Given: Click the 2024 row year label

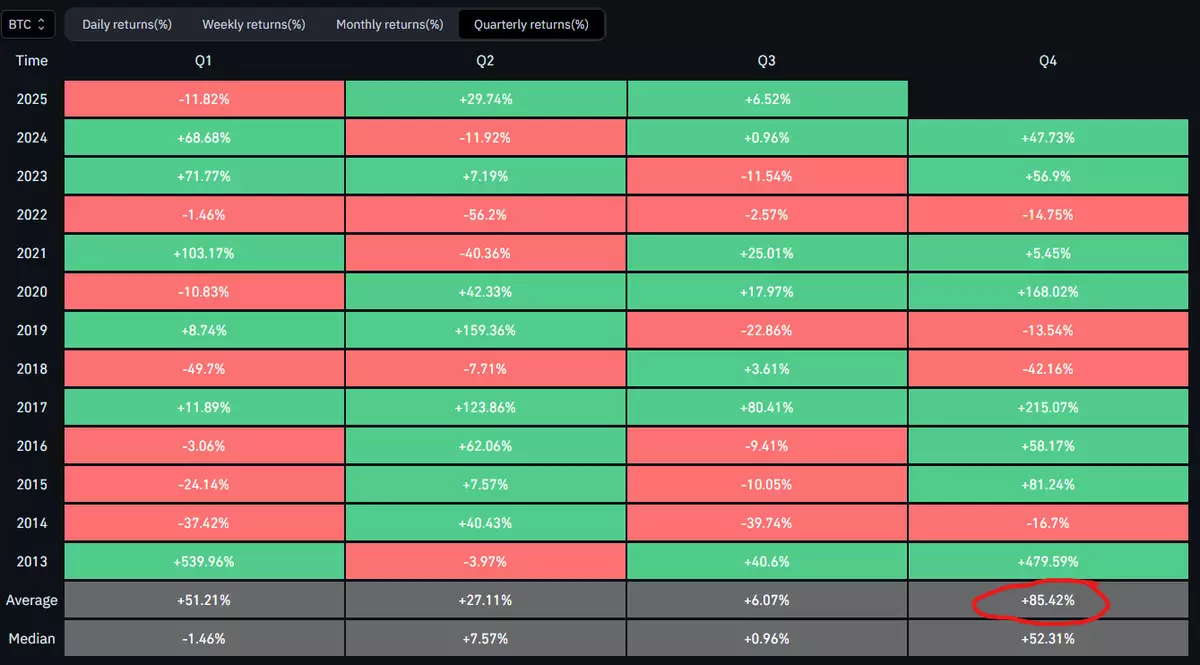Looking at the screenshot, I should coord(32,138).
